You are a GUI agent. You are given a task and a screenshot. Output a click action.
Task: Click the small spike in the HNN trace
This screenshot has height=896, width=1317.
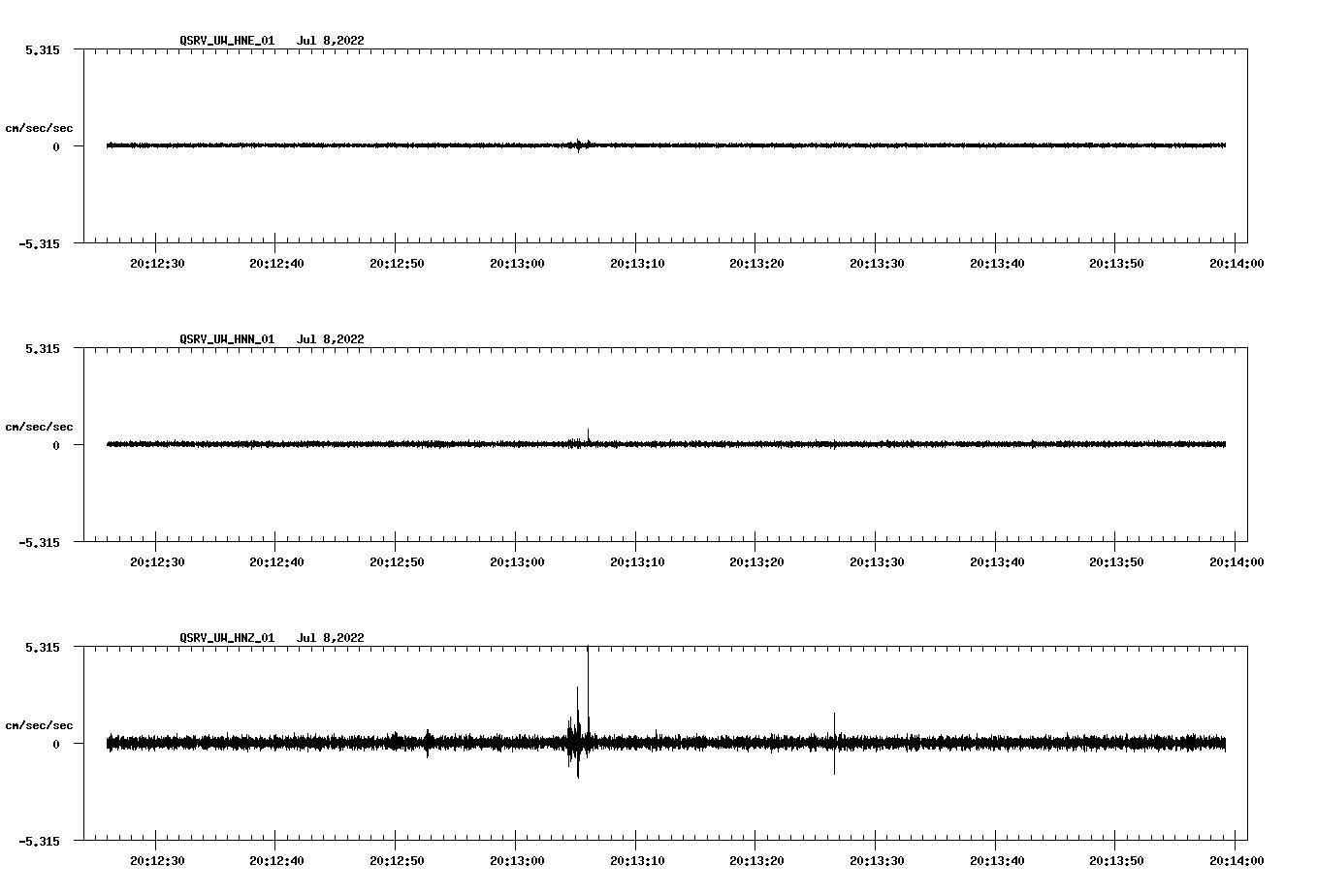(588, 435)
